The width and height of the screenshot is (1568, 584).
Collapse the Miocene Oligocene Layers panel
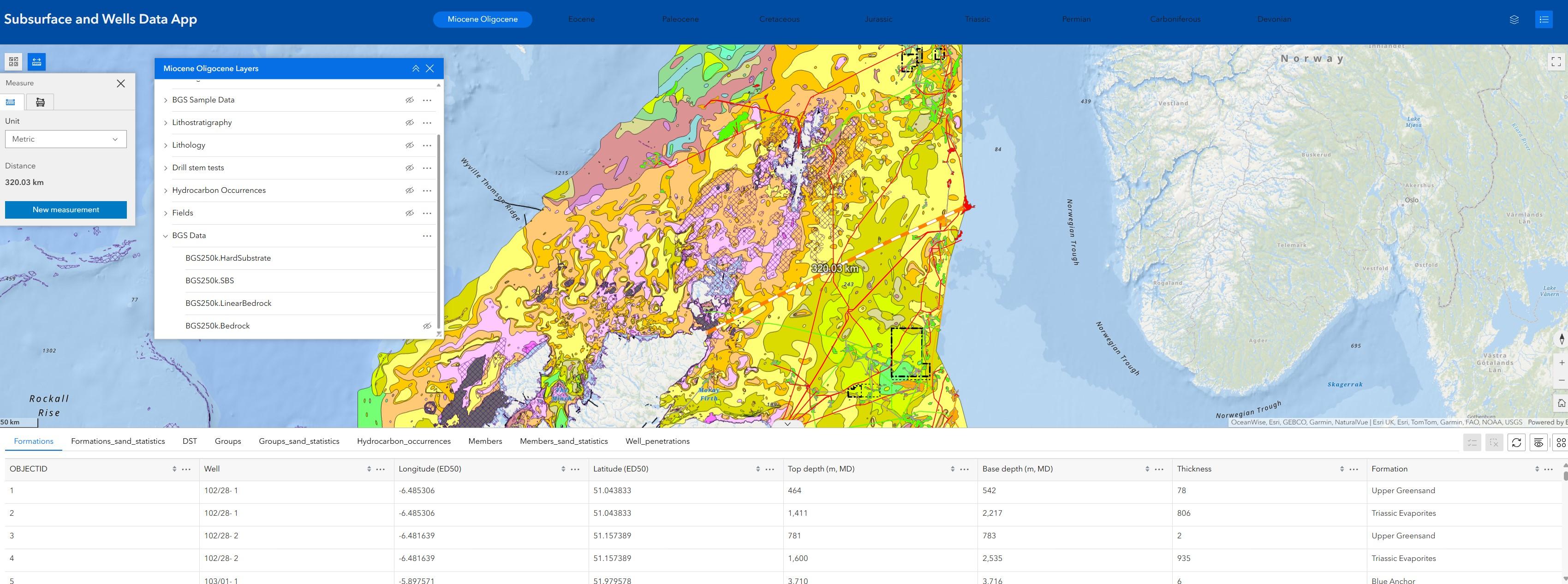416,68
